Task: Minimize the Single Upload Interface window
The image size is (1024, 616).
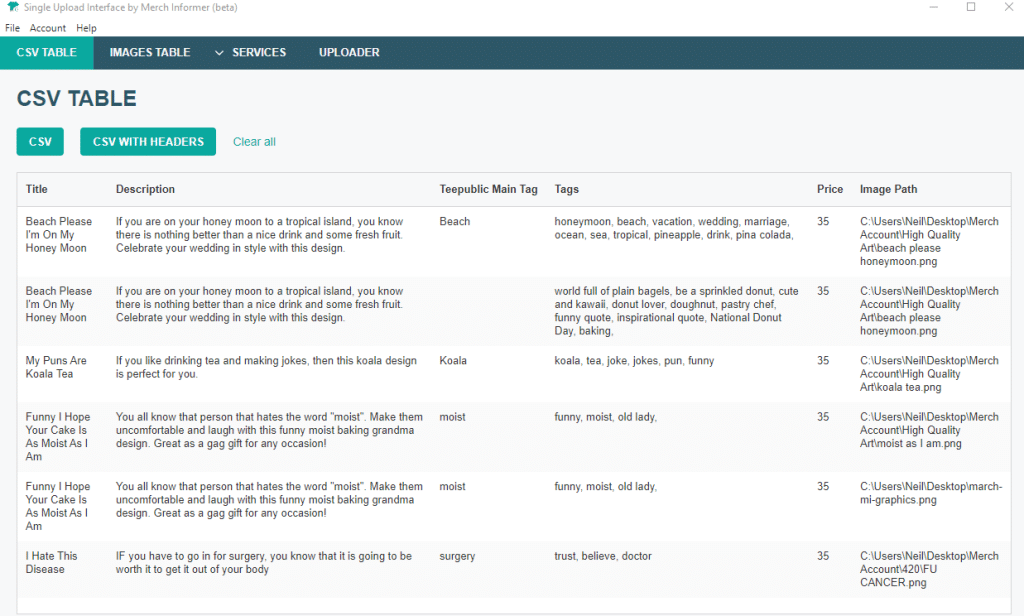Action: (x=934, y=7)
